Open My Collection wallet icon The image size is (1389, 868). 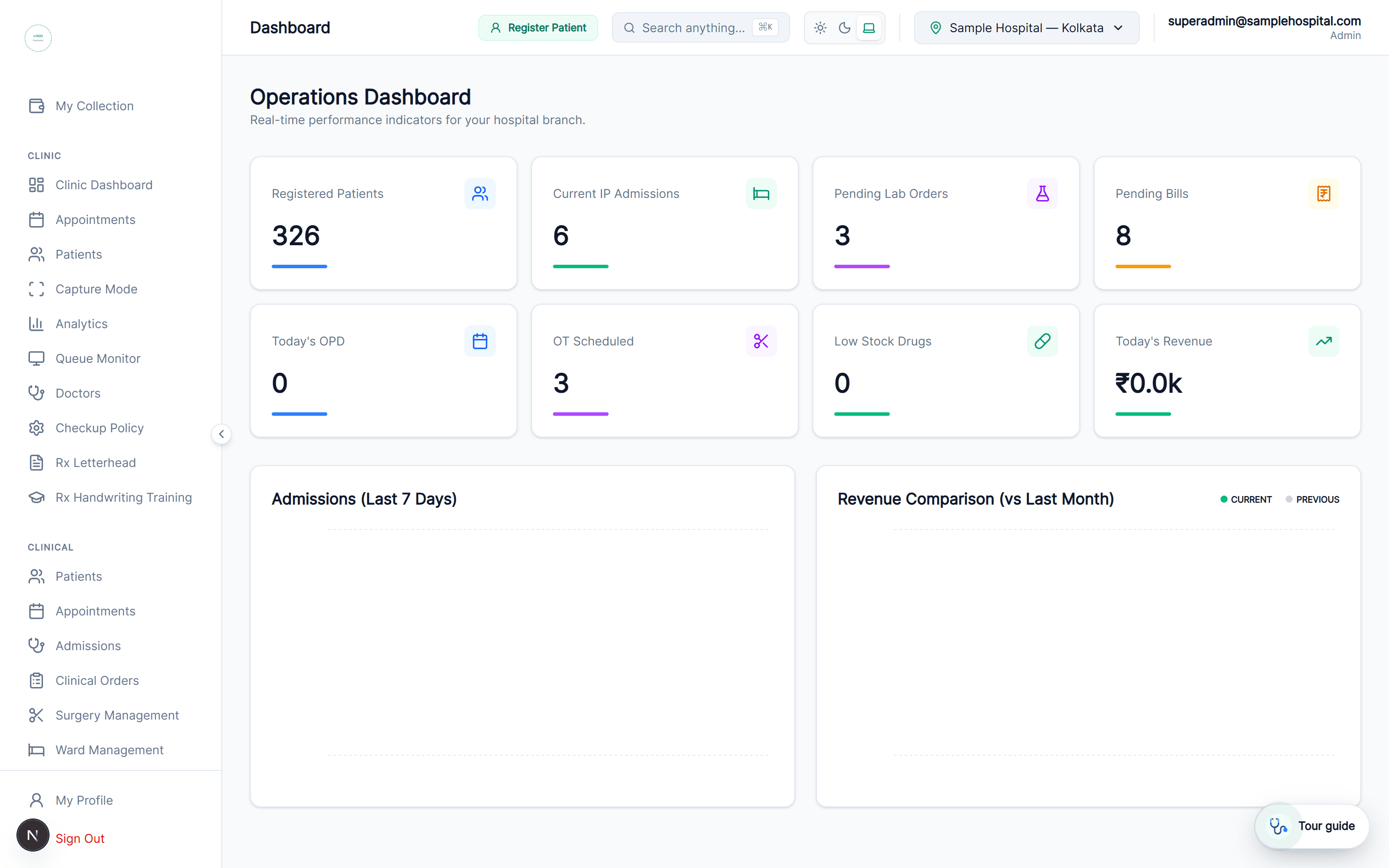click(37, 105)
